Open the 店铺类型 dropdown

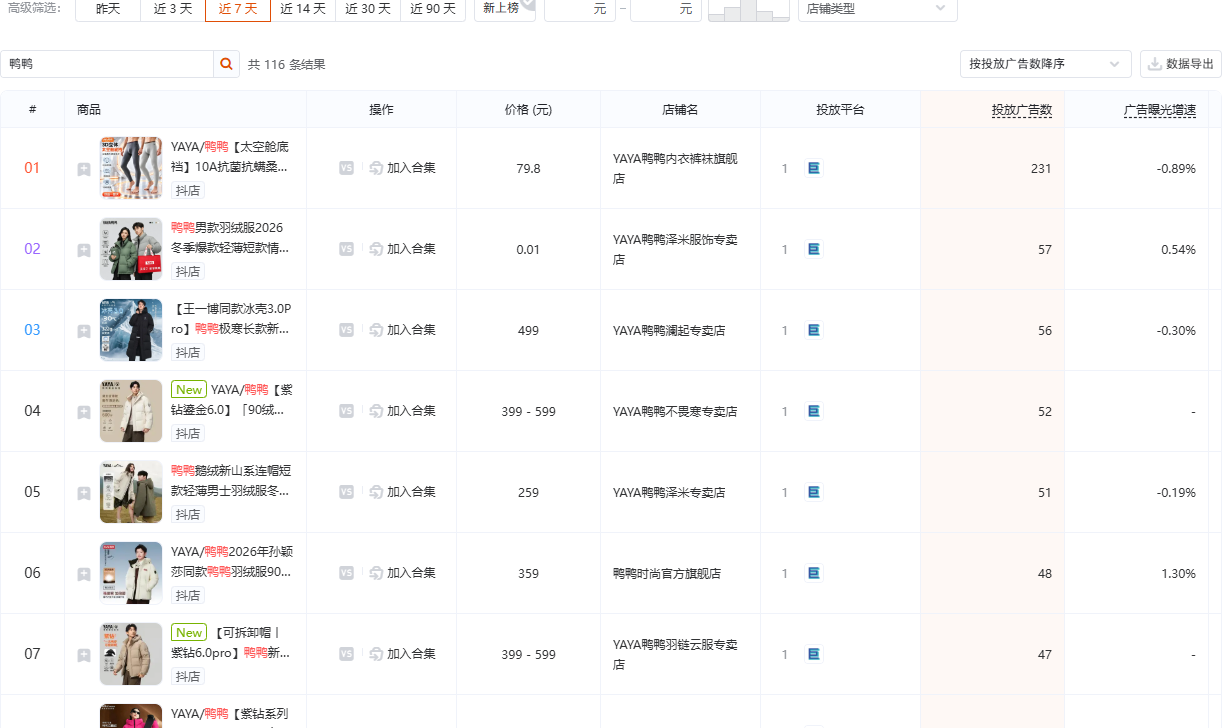(877, 8)
